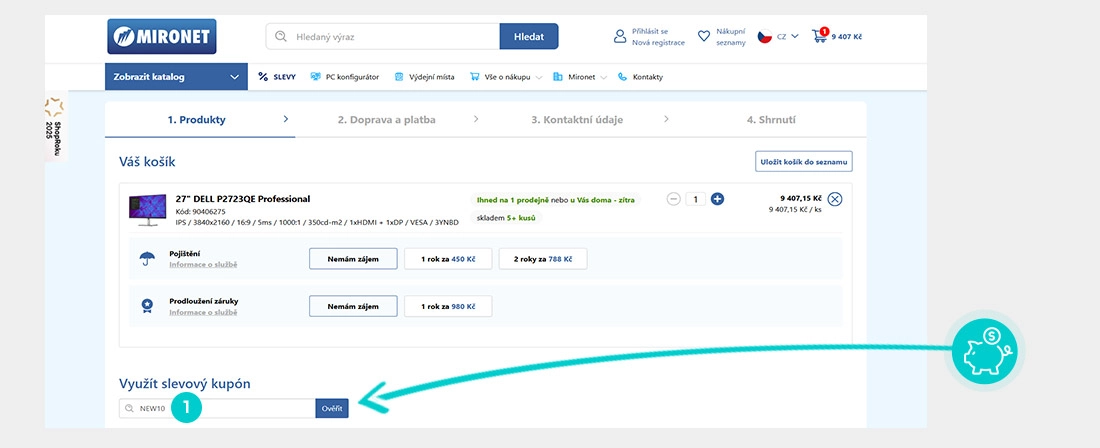Click the Mironet logo

pos(161,37)
